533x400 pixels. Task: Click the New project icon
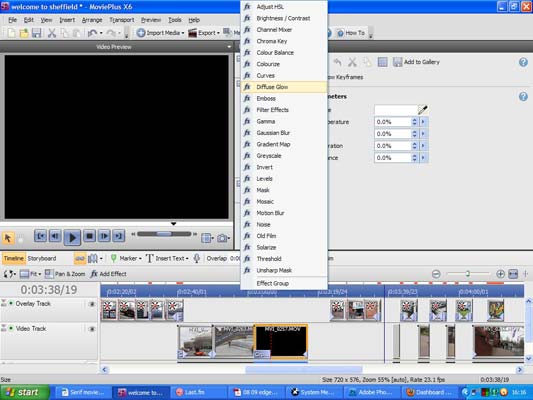(x=11, y=33)
